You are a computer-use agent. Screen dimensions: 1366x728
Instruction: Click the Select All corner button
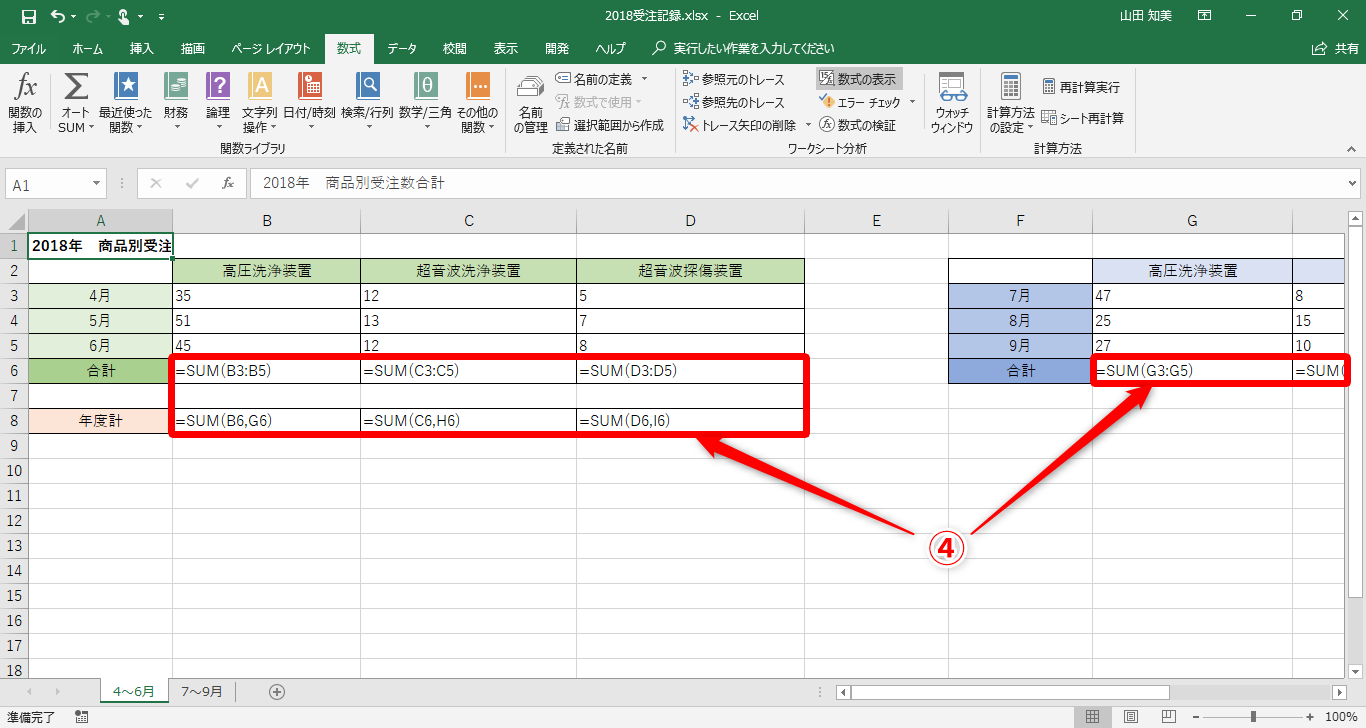(x=14, y=221)
